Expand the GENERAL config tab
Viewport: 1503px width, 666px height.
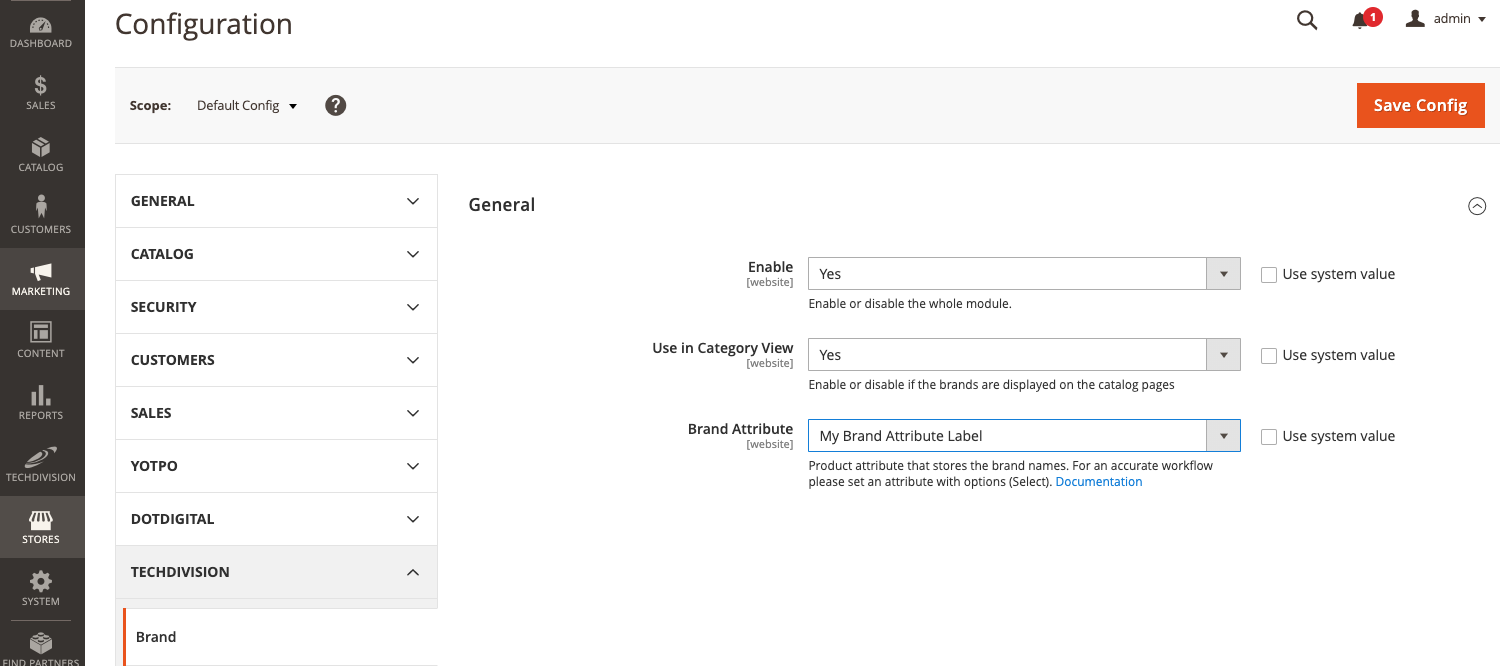(x=276, y=201)
